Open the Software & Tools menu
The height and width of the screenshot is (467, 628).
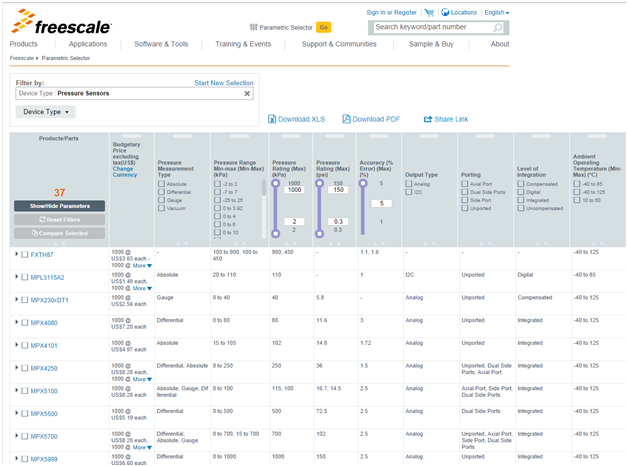tap(161, 44)
